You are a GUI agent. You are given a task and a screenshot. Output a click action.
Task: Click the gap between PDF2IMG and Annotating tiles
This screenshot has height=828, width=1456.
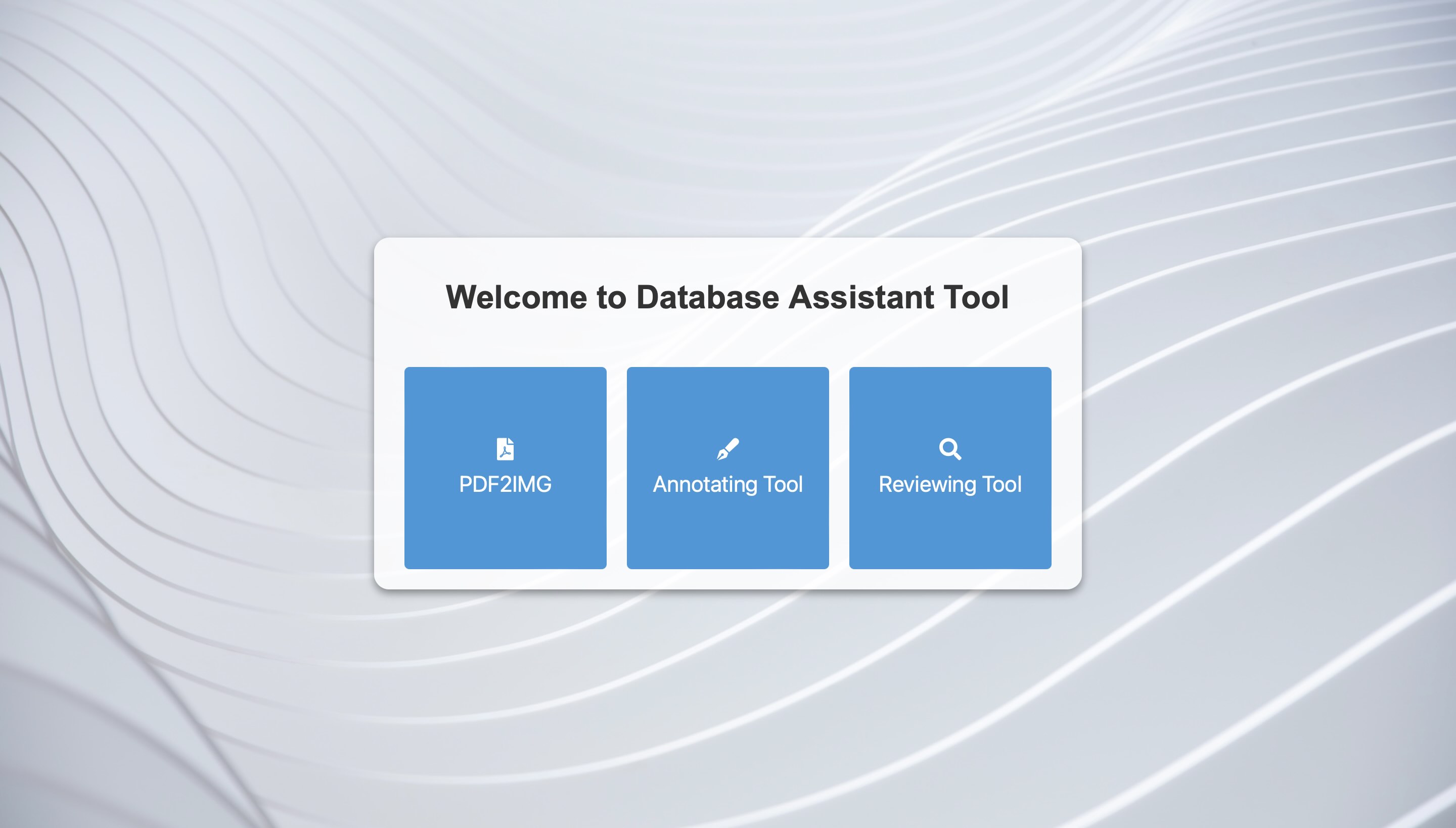617,468
